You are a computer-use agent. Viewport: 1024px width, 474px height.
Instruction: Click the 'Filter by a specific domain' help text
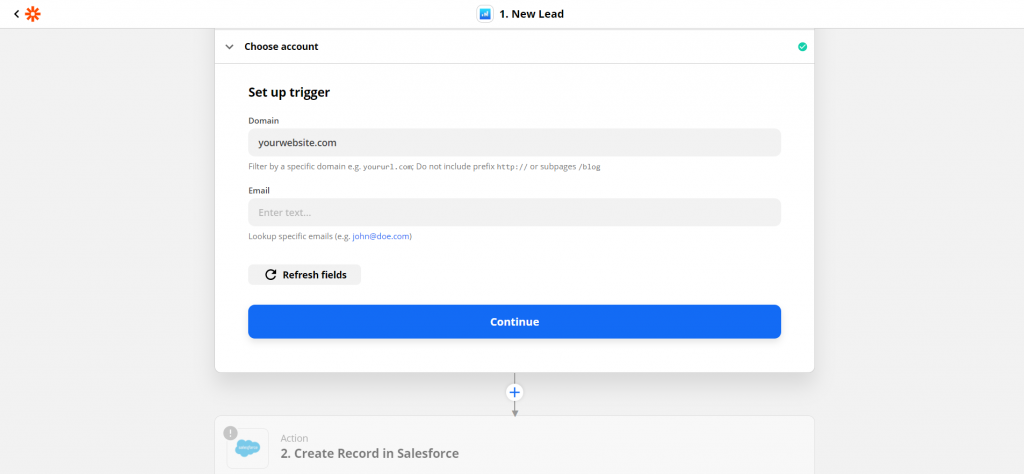pos(424,166)
